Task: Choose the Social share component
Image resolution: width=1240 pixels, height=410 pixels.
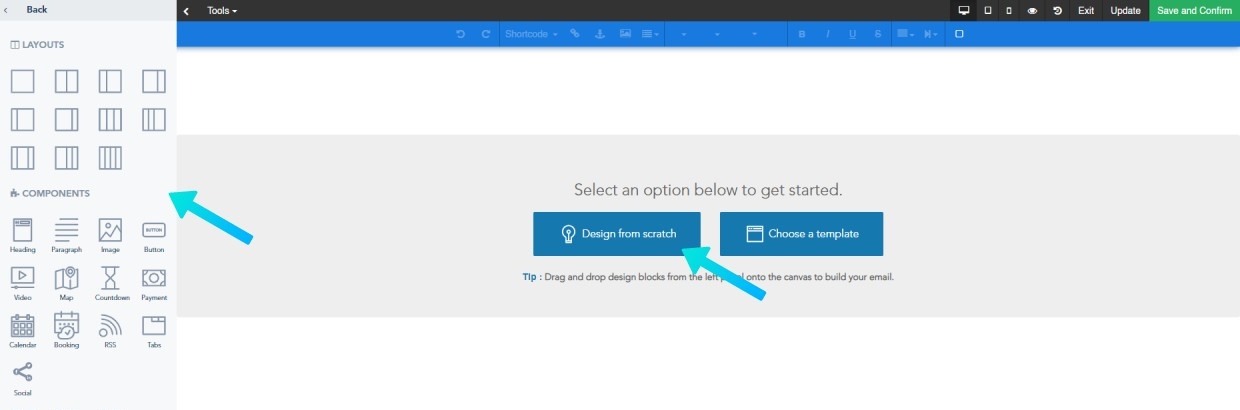Action: coord(23,374)
